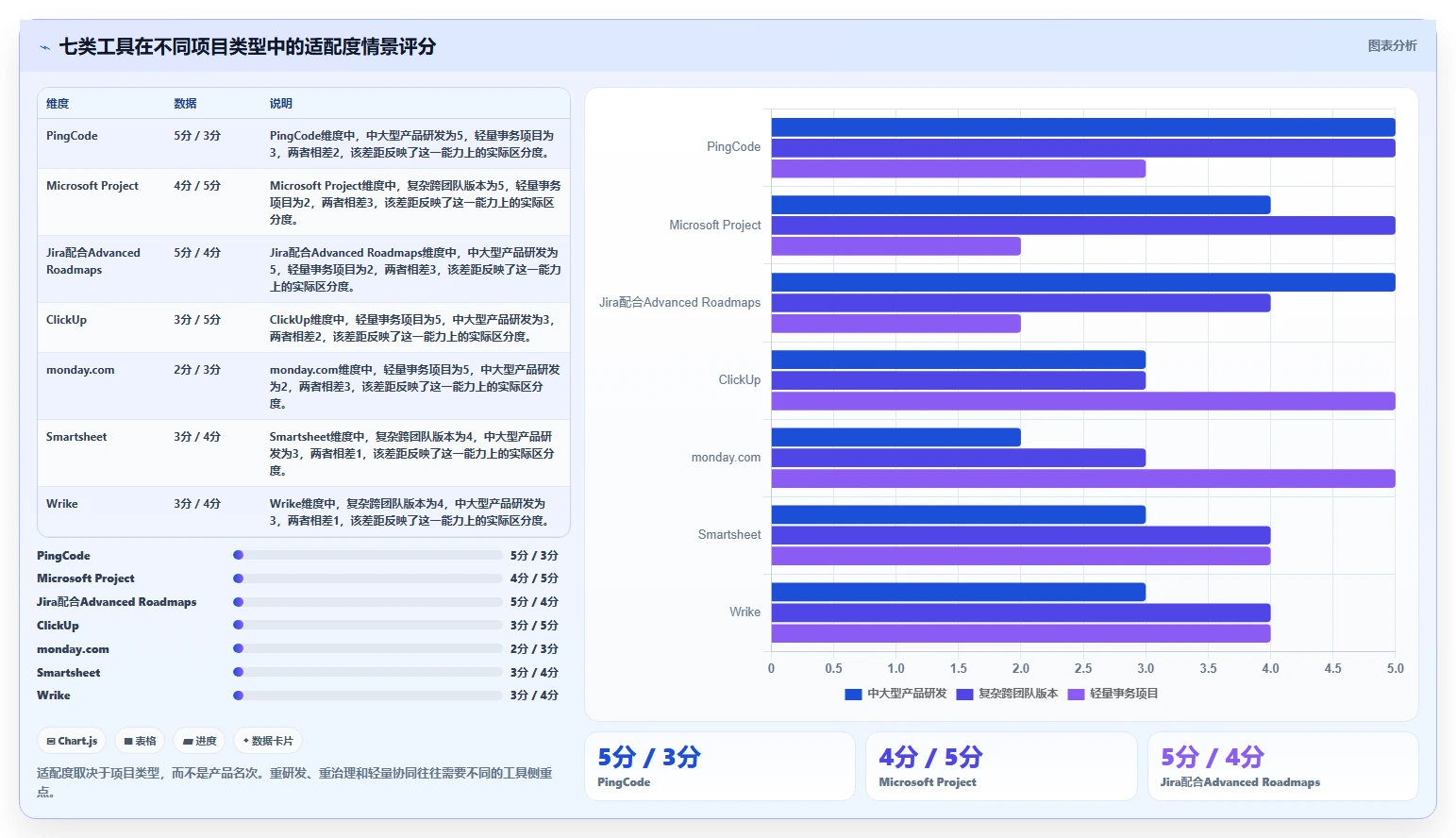Click the footnote text starting with 适配度取决于项目类型
The image size is (1456, 838).
point(294,782)
